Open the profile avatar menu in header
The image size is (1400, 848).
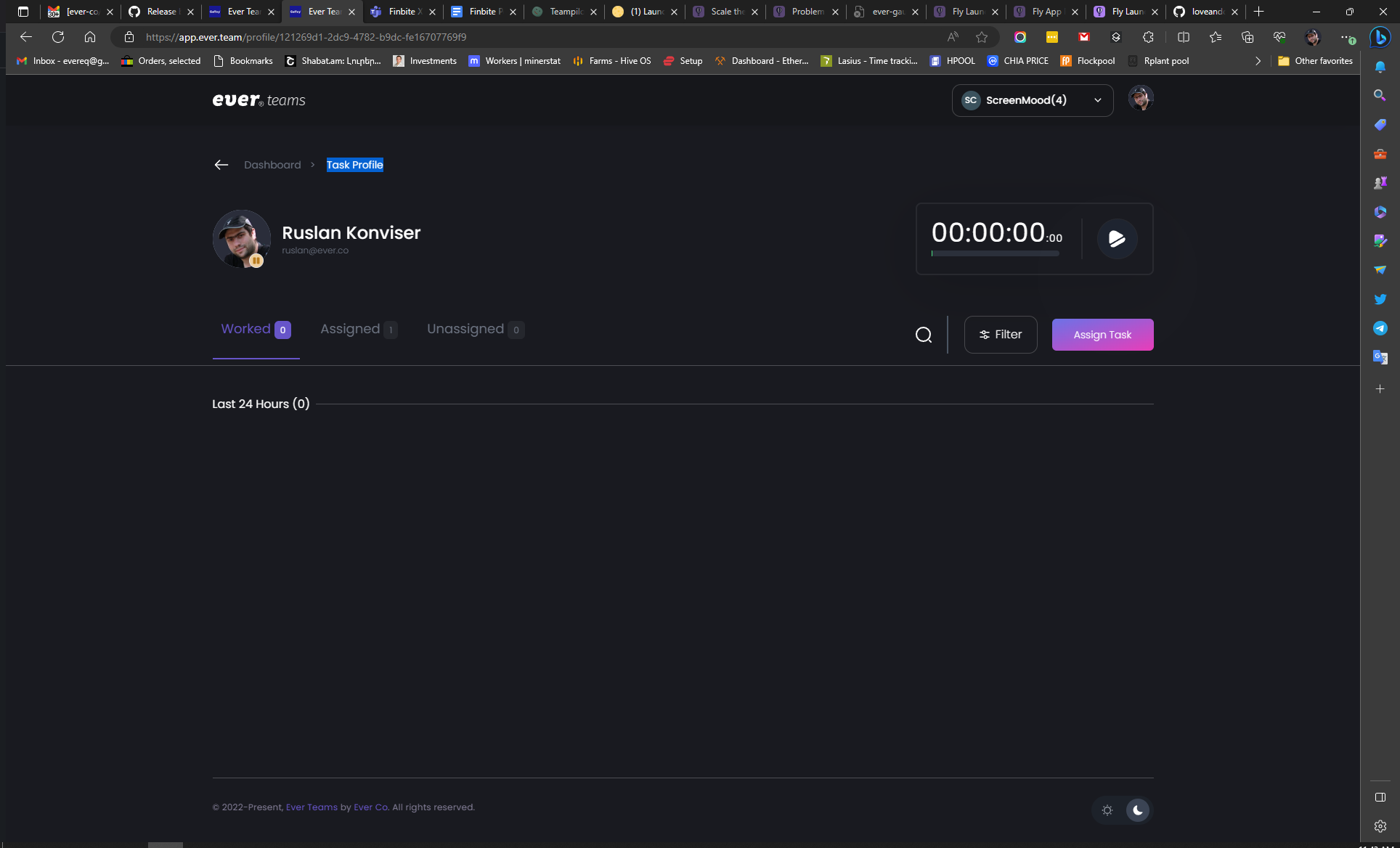pyautogui.click(x=1141, y=98)
